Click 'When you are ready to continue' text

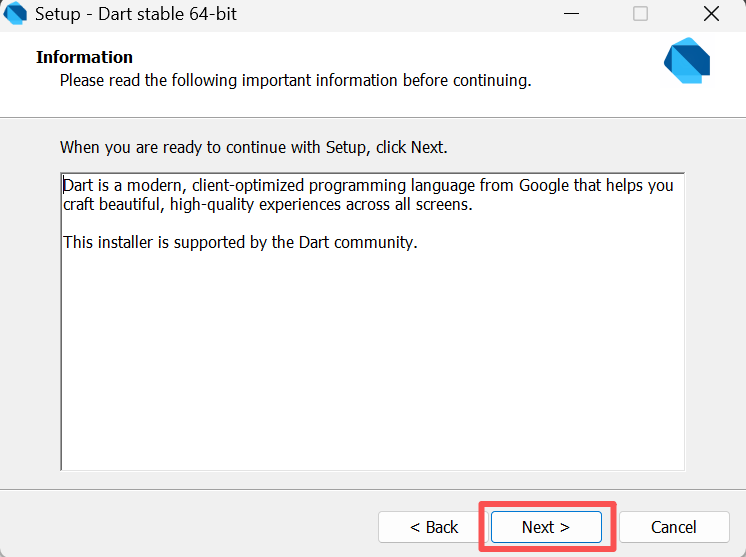coord(254,147)
